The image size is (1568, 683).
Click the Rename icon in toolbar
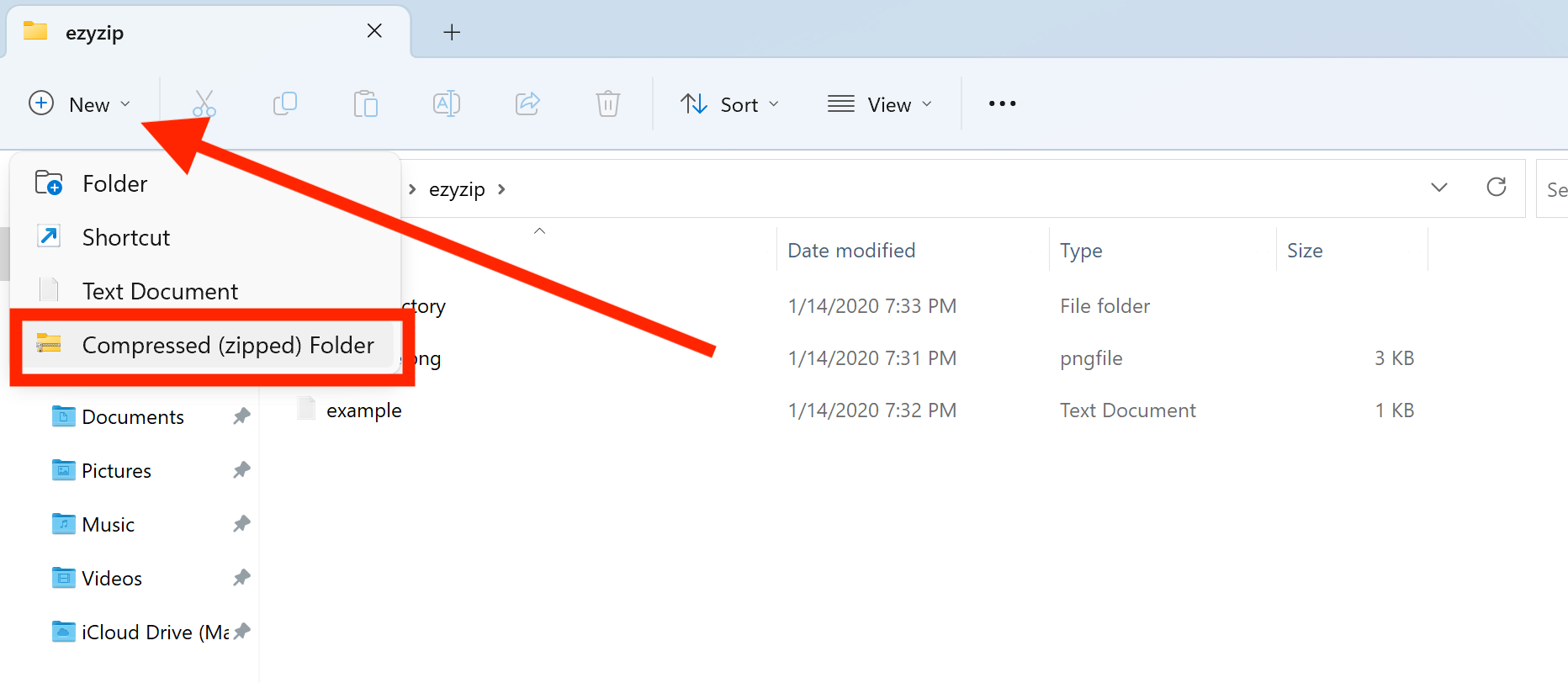447,103
